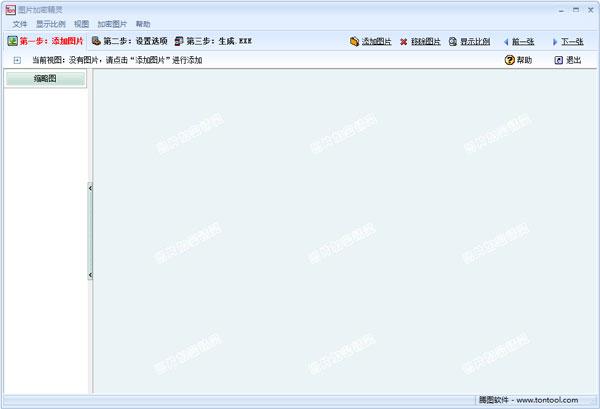Click the 显示比例 magnifier icon
Viewport: 600px width, 409px height.
point(453,41)
